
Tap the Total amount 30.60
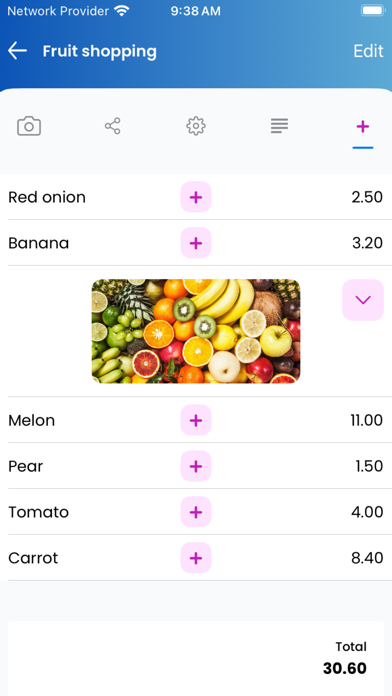(345, 668)
